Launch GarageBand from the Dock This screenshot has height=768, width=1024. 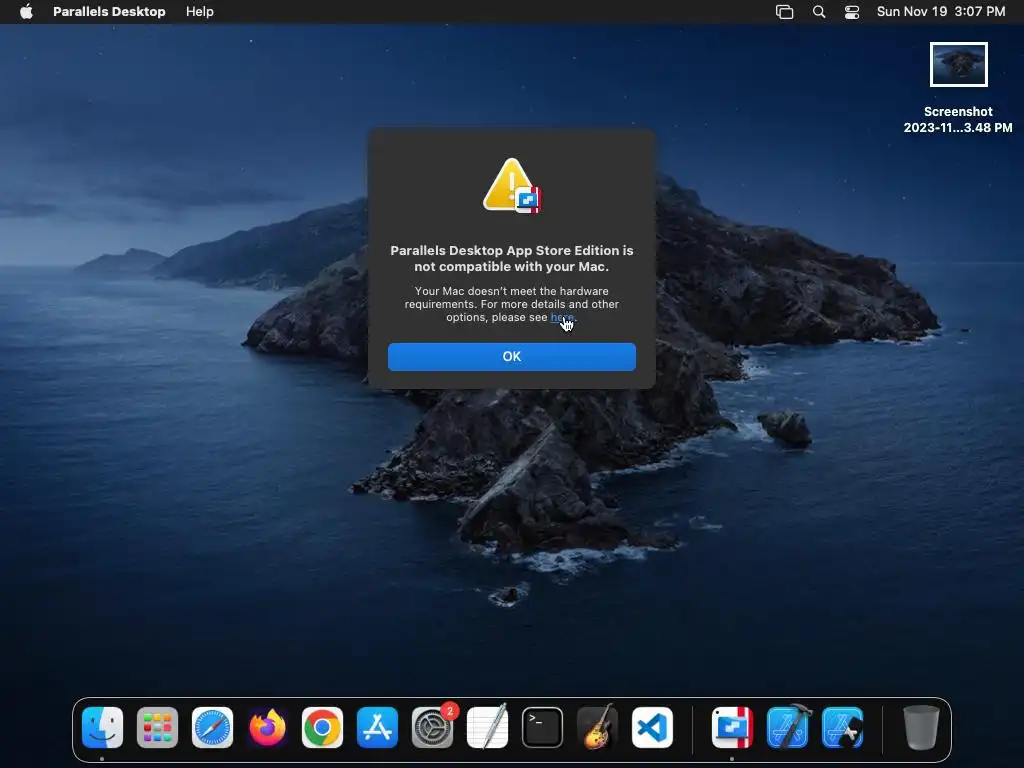point(597,727)
